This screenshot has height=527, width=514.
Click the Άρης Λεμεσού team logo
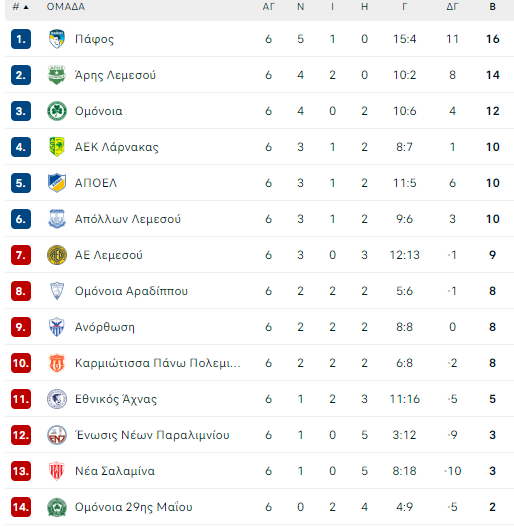57,75
